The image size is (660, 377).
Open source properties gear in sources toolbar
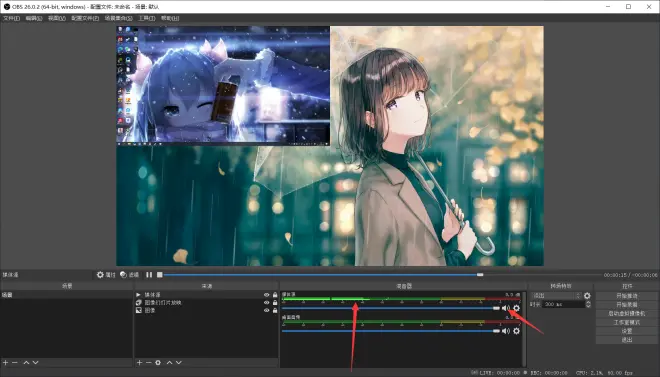[158, 362]
